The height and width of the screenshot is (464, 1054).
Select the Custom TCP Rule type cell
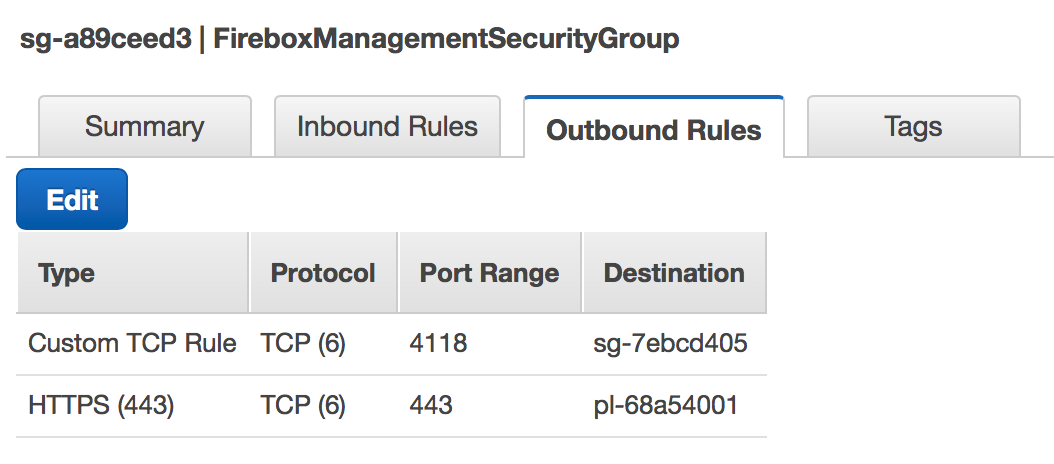click(x=132, y=344)
